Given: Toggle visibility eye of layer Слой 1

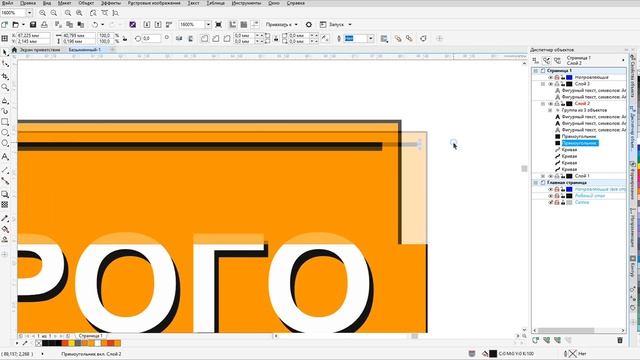Looking at the screenshot, I should [550, 176].
